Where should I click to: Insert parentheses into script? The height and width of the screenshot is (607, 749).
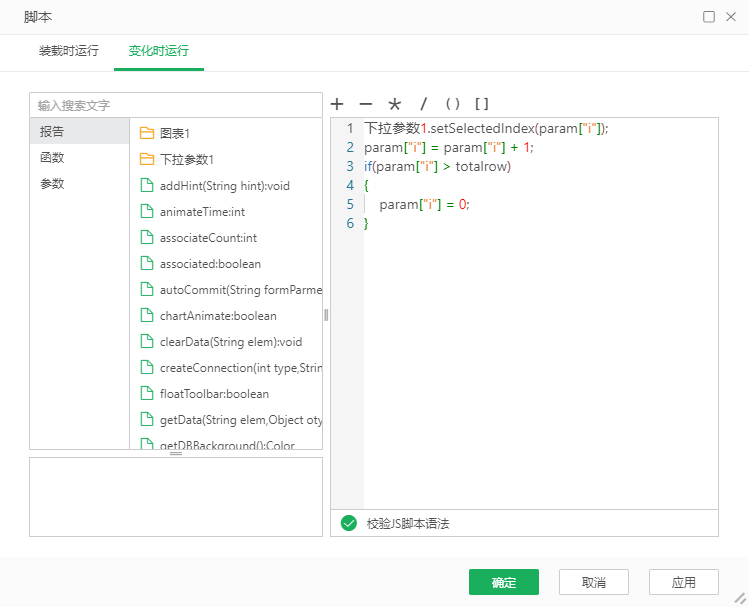(x=452, y=104)
